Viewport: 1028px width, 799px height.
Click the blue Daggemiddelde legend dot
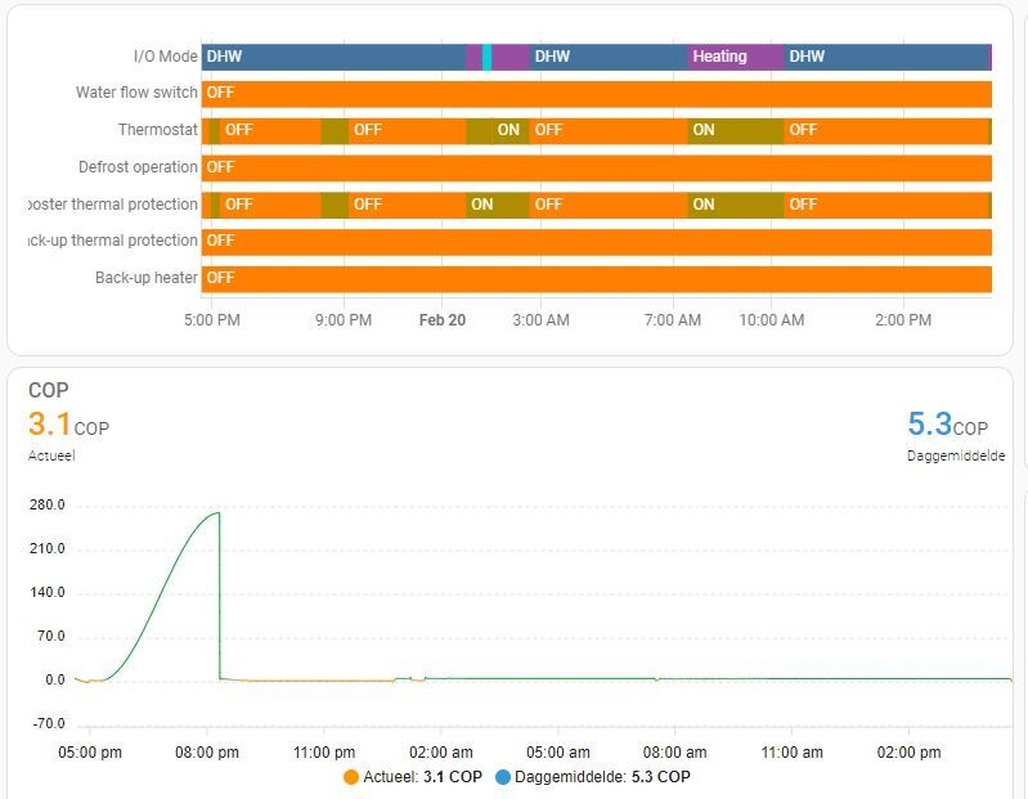503,777
